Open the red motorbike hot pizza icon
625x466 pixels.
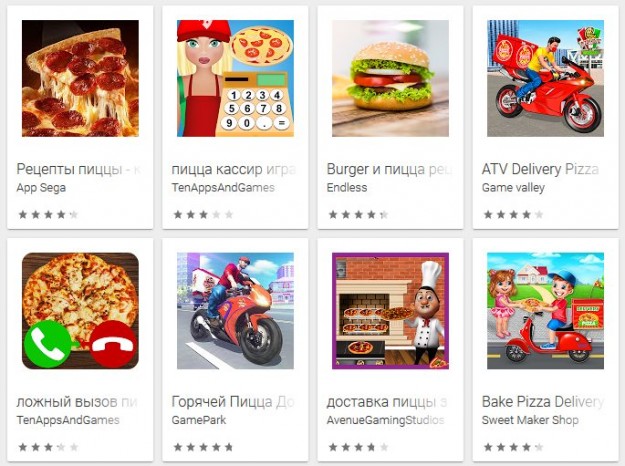coord(235,311)
